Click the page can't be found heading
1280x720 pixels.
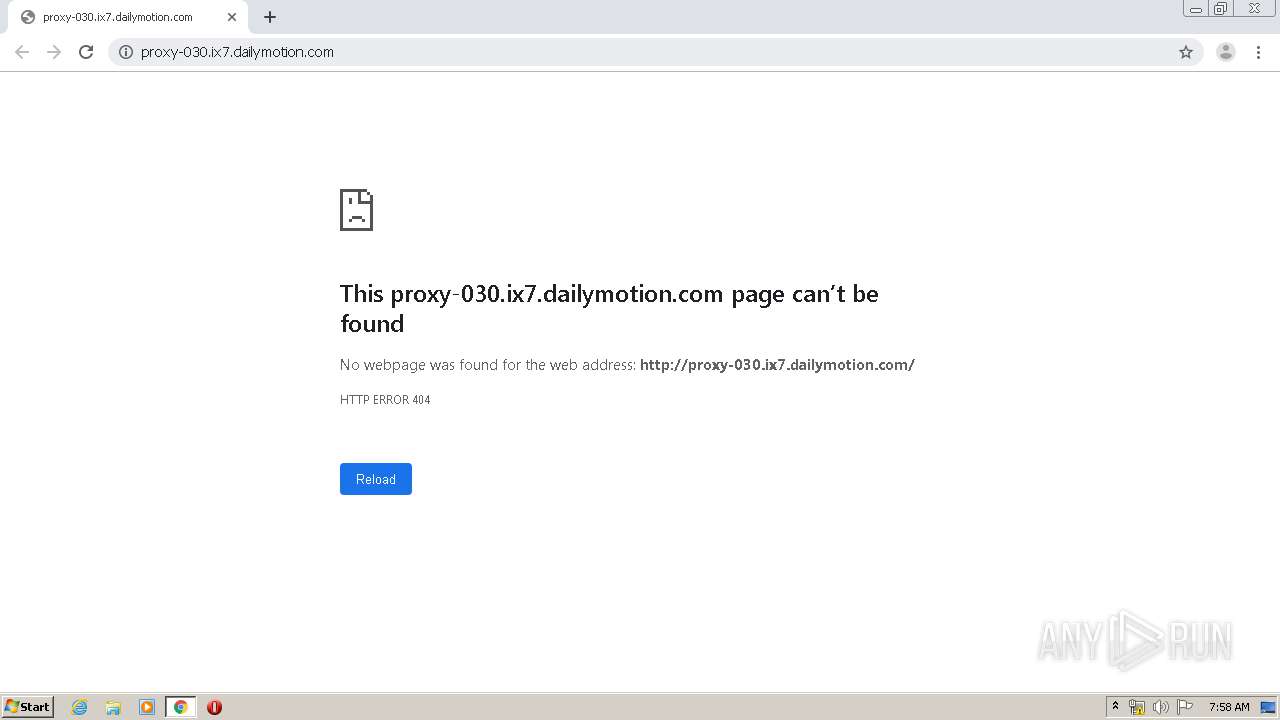(609, 308)
